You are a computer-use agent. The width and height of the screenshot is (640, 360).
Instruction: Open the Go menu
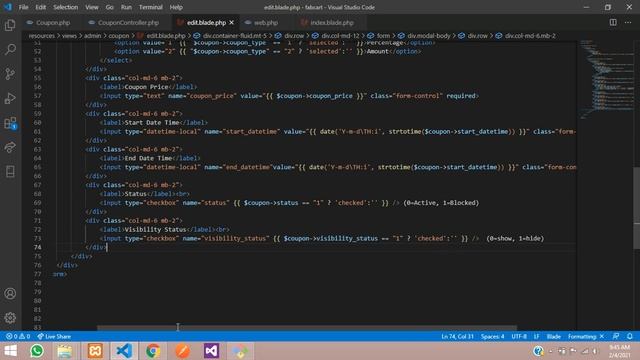[x=109, y=7]
